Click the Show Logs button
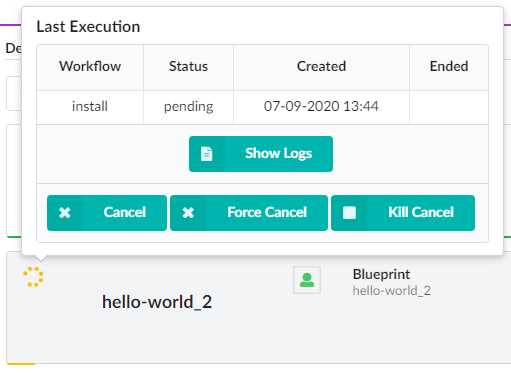This screenshot has width=511, height=373. (x=261, y=154)
